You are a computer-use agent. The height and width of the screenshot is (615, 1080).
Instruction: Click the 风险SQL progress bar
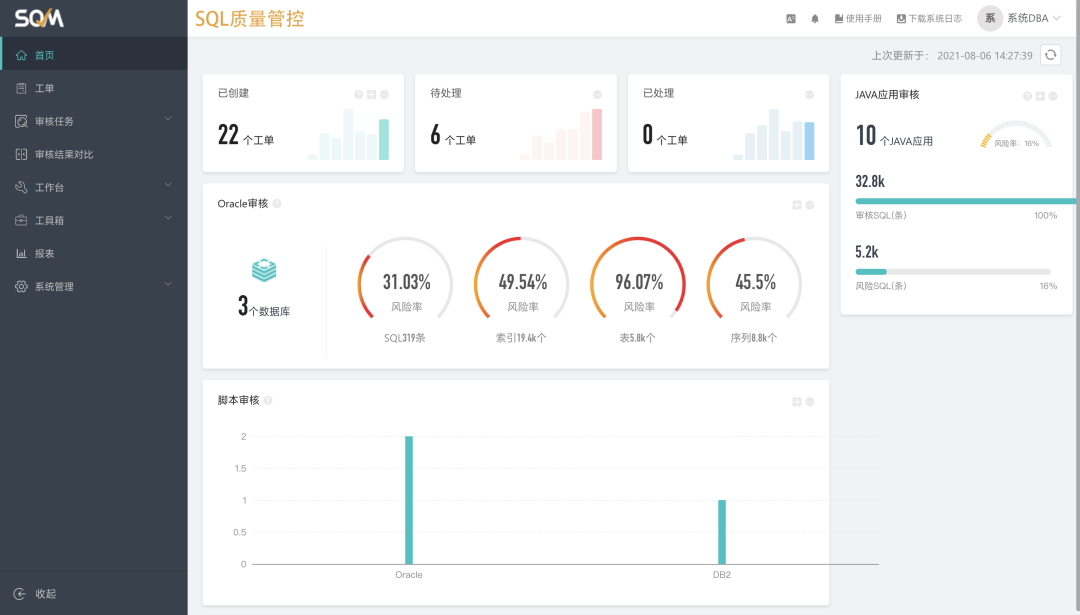(x=952, y=271)
